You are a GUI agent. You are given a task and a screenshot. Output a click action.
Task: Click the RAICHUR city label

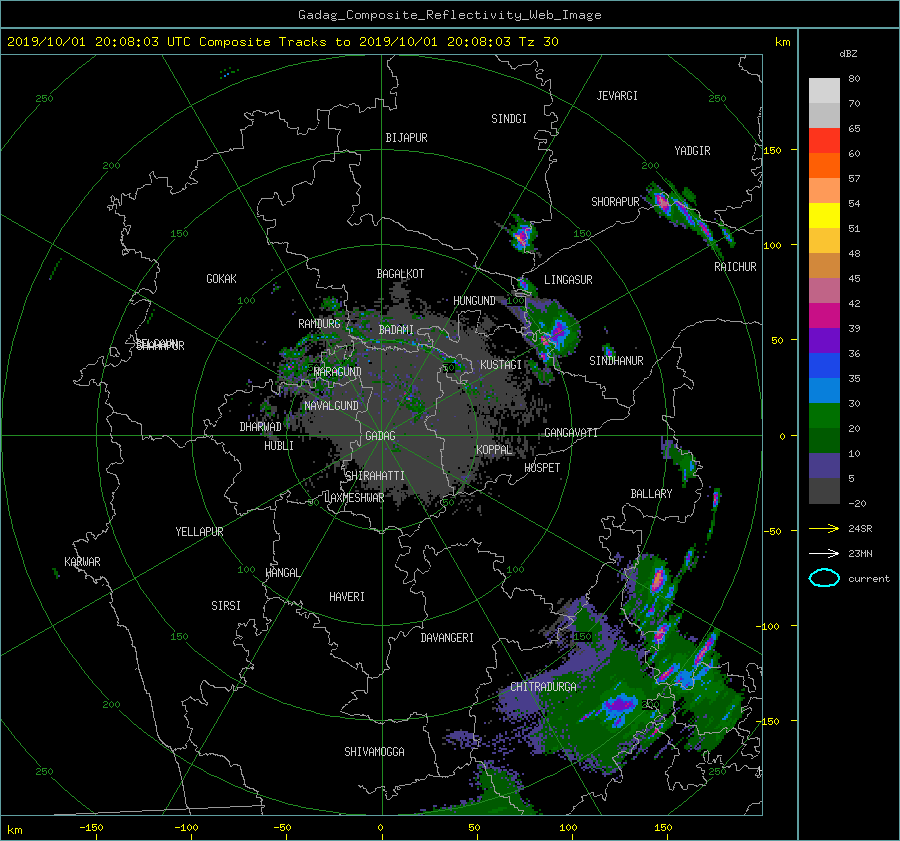point(735,267)
